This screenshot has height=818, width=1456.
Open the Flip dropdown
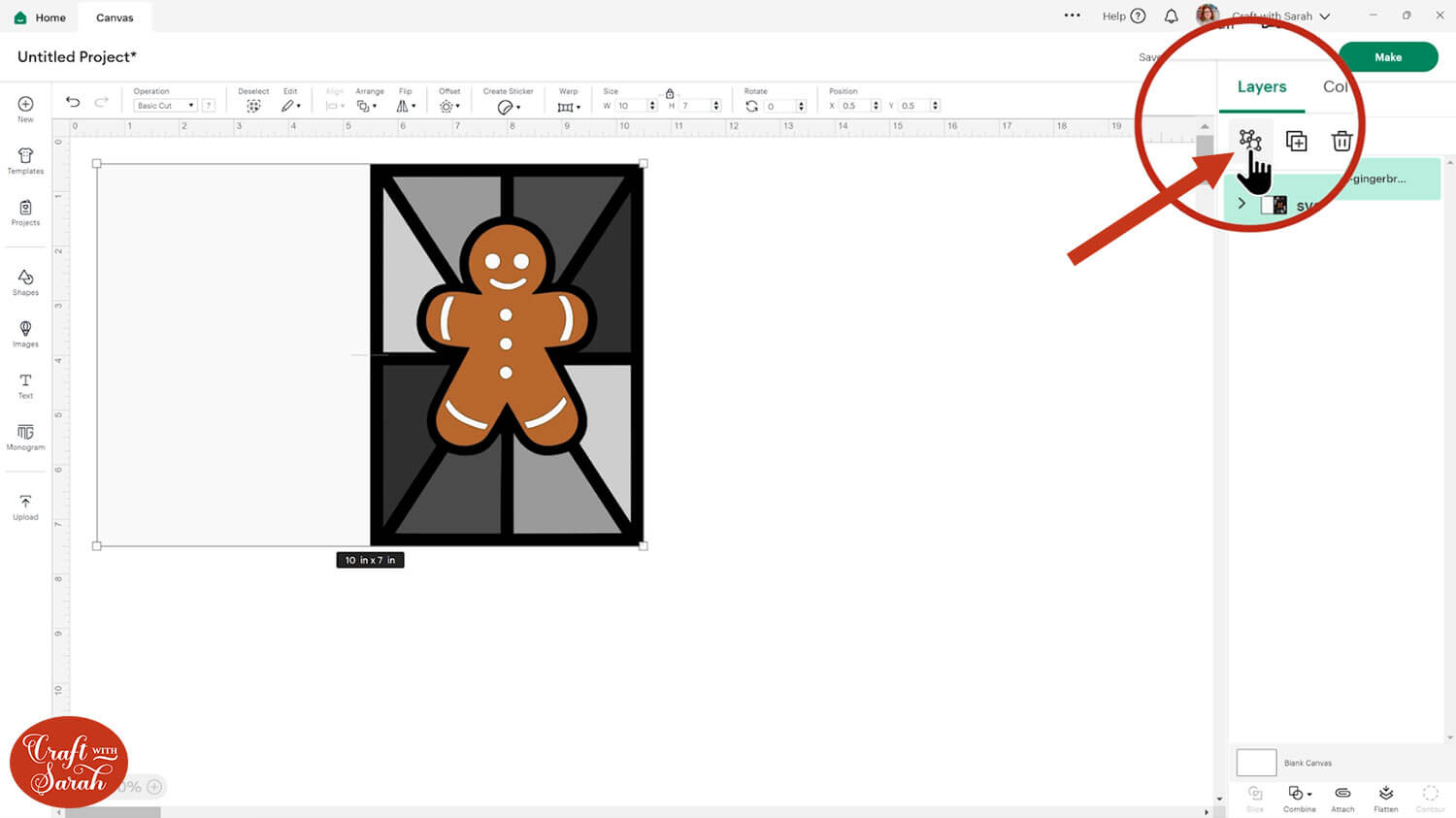point(406,106)
